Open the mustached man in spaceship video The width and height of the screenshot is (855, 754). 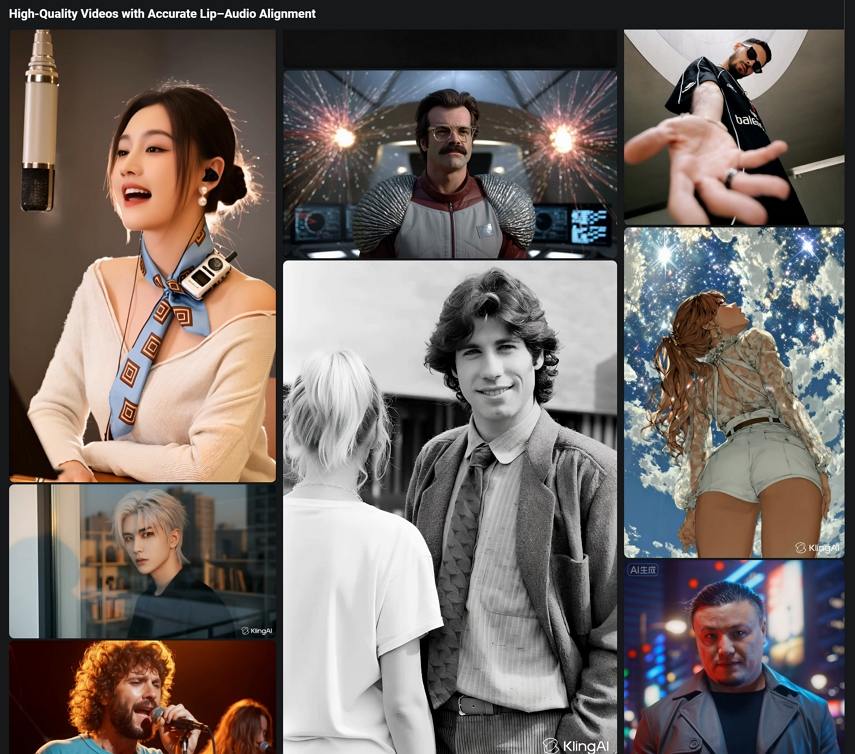coord(450,164)
